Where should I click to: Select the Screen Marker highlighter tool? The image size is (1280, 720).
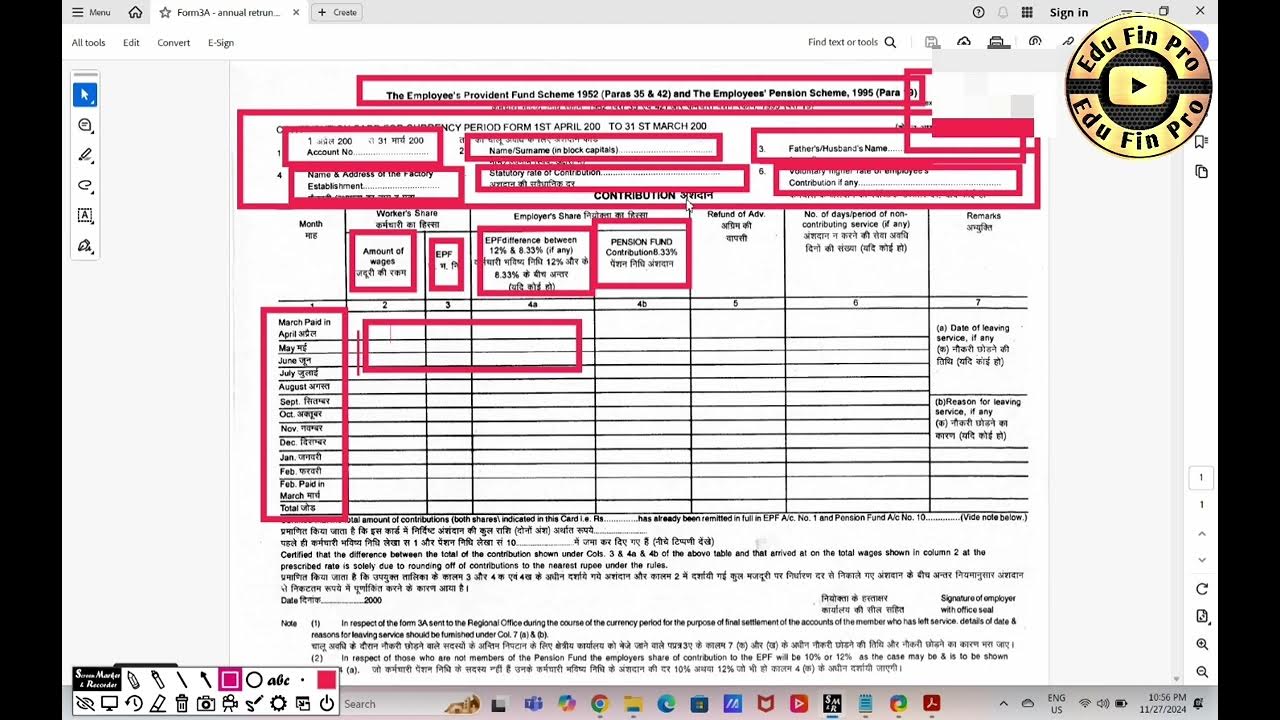point(157,680)
